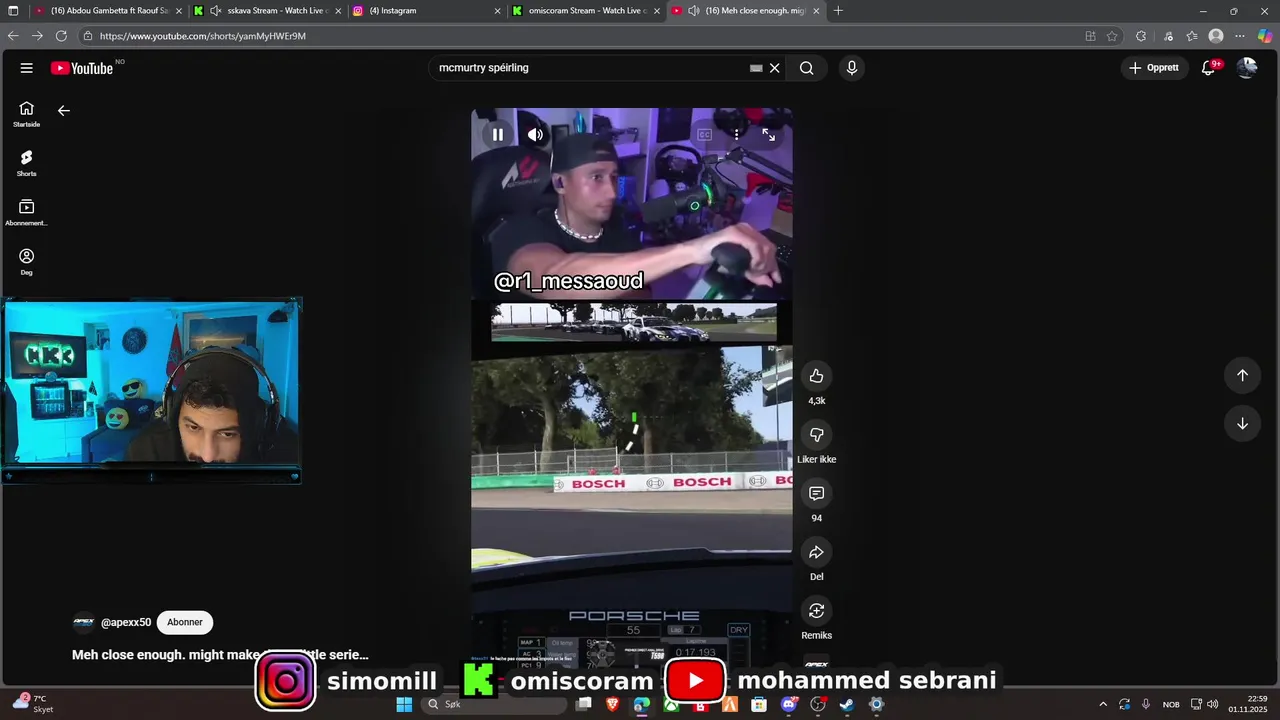Dislike the Short (Liker ikke)
Image resolution: width=1280 pixels, height=720 pixels.
pos(816,435)
